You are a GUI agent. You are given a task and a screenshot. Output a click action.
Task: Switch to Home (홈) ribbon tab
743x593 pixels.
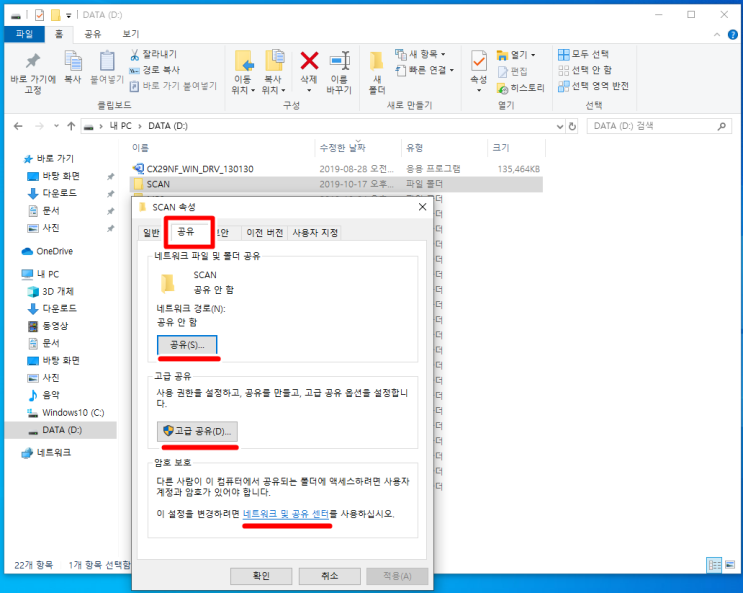tap(59, 34)
